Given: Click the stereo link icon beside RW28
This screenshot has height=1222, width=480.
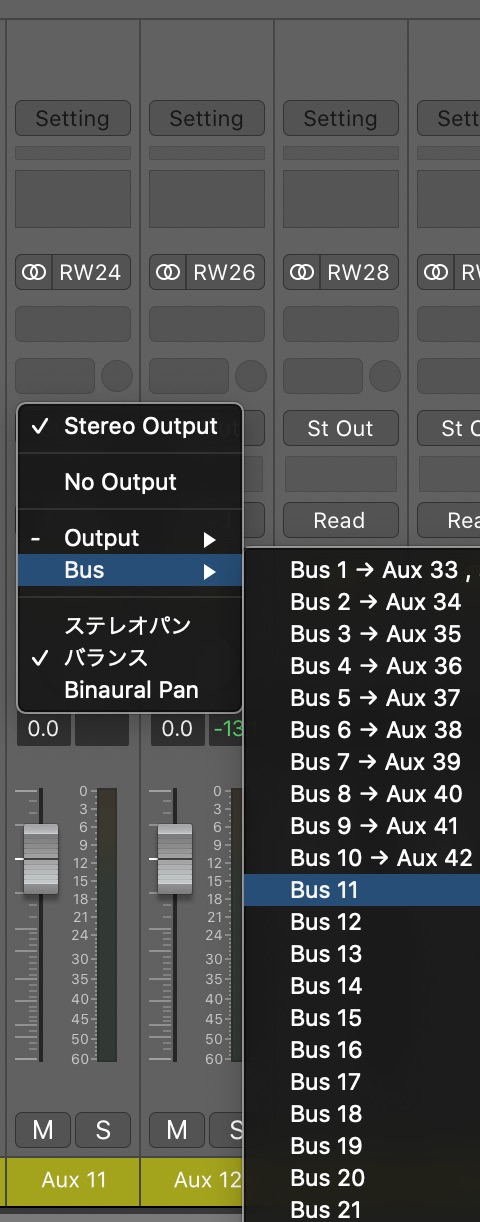Looking at the screenshot, I should pos(303,272).
